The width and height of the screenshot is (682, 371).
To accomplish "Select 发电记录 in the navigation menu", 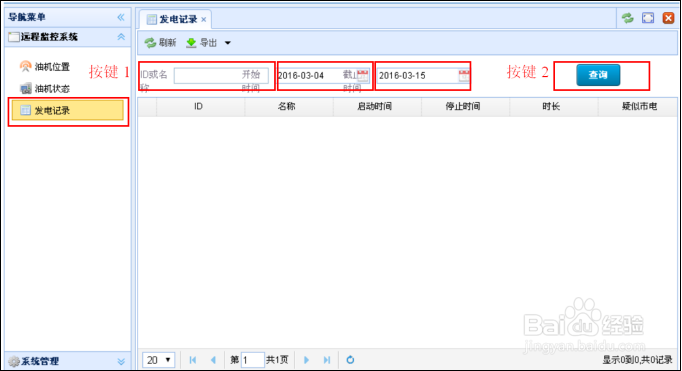I will click(68, 110).
